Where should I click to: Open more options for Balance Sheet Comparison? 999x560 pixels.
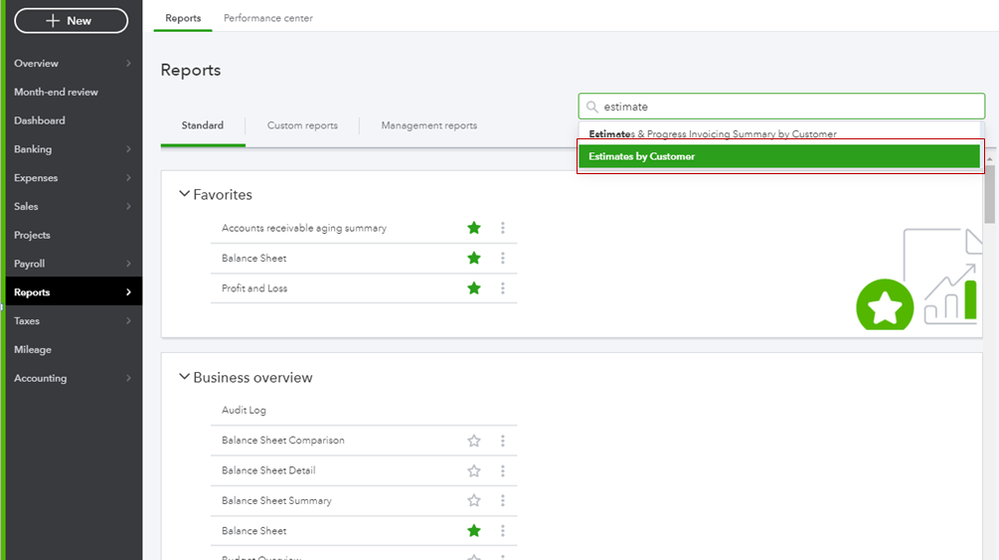click(503, 440)
